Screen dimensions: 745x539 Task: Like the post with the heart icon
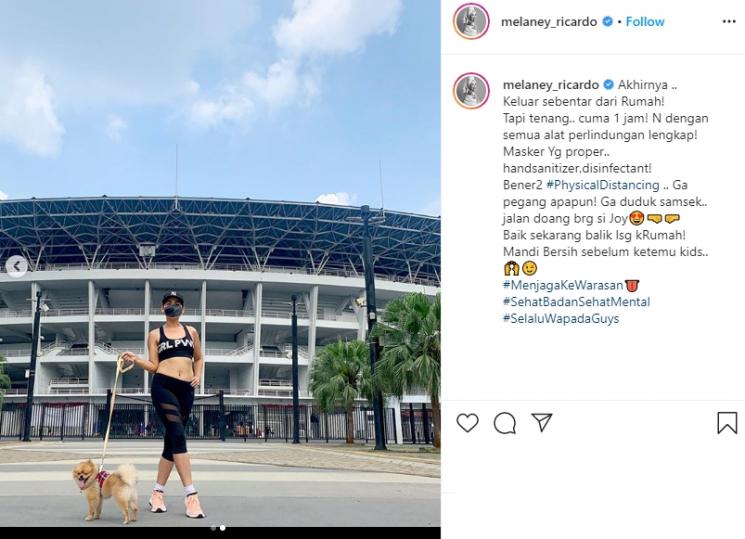467,423
